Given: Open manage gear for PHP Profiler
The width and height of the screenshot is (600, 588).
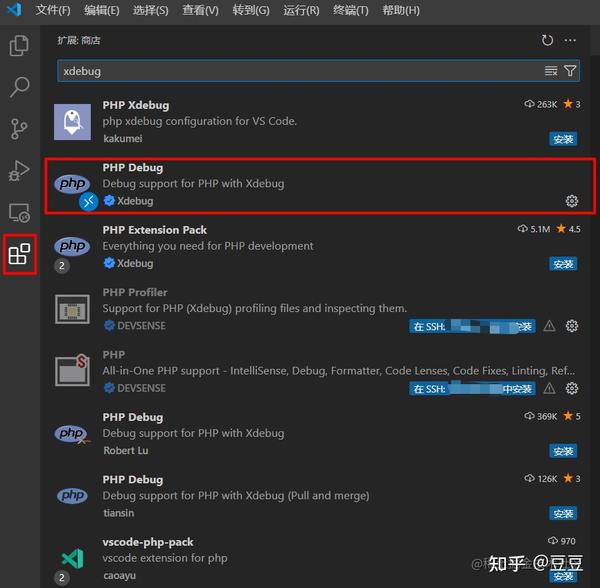Looking at the screenshot, I should tap(572, 326).
